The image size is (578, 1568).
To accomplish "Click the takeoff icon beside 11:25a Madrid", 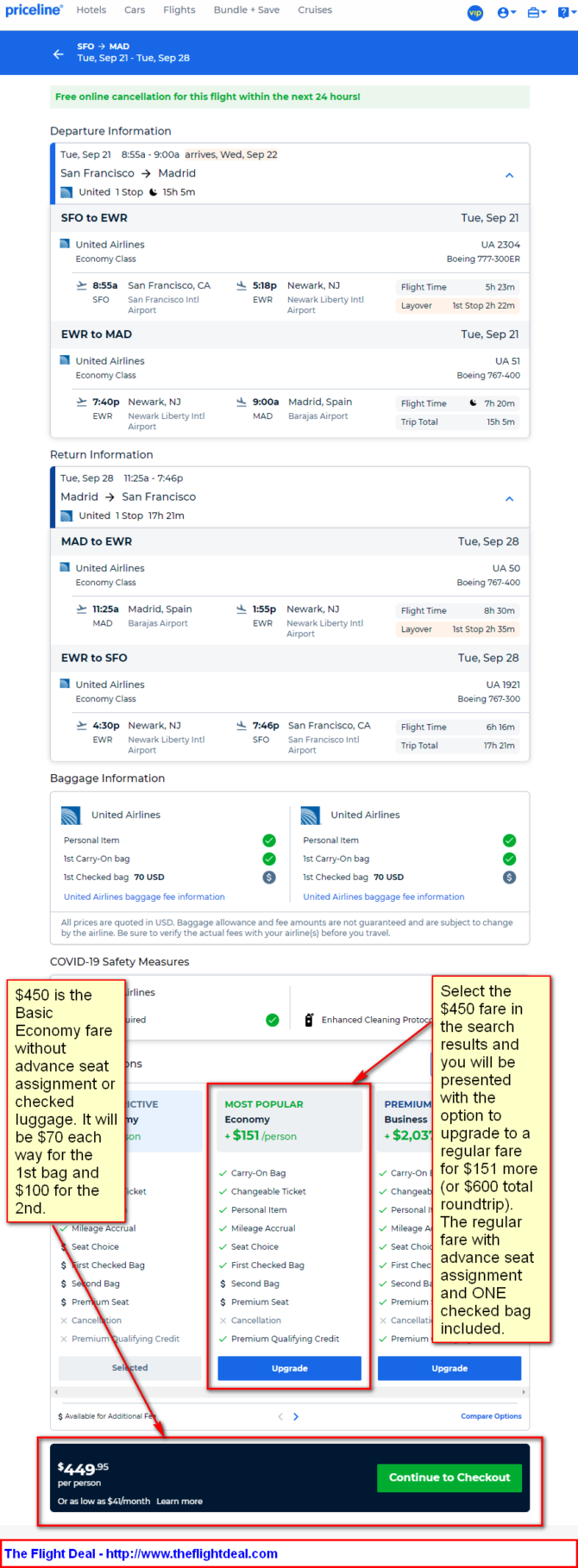I will coord(82,609).
